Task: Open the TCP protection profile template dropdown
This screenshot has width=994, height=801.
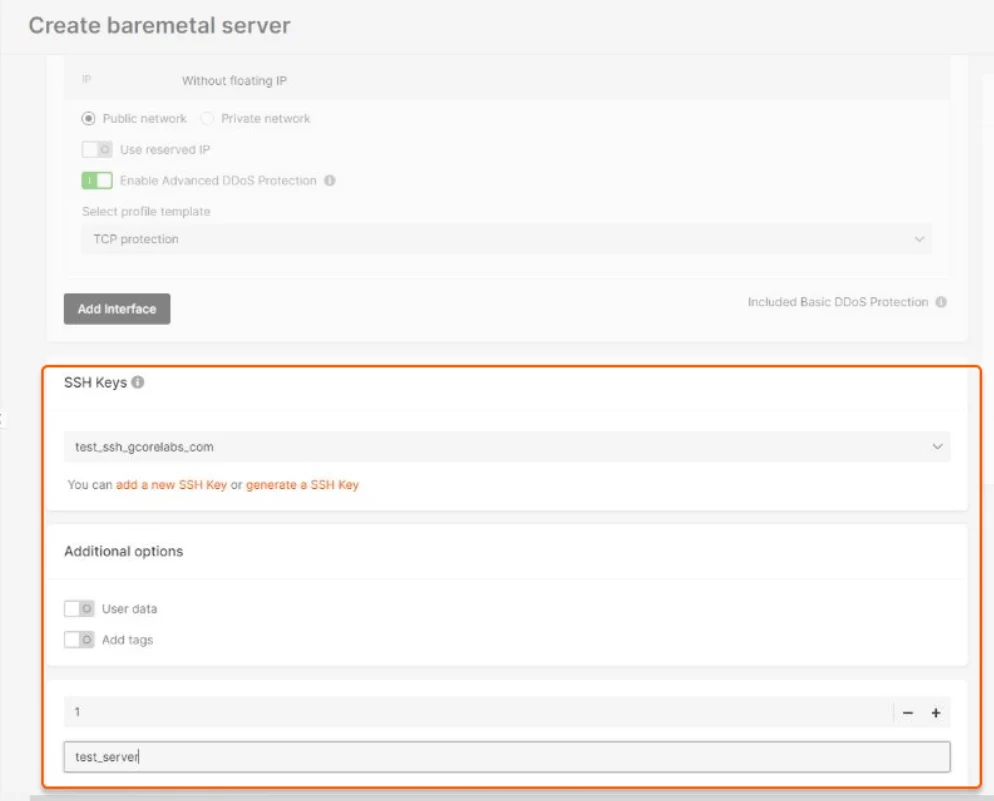Action: click(x=507, y=239)
